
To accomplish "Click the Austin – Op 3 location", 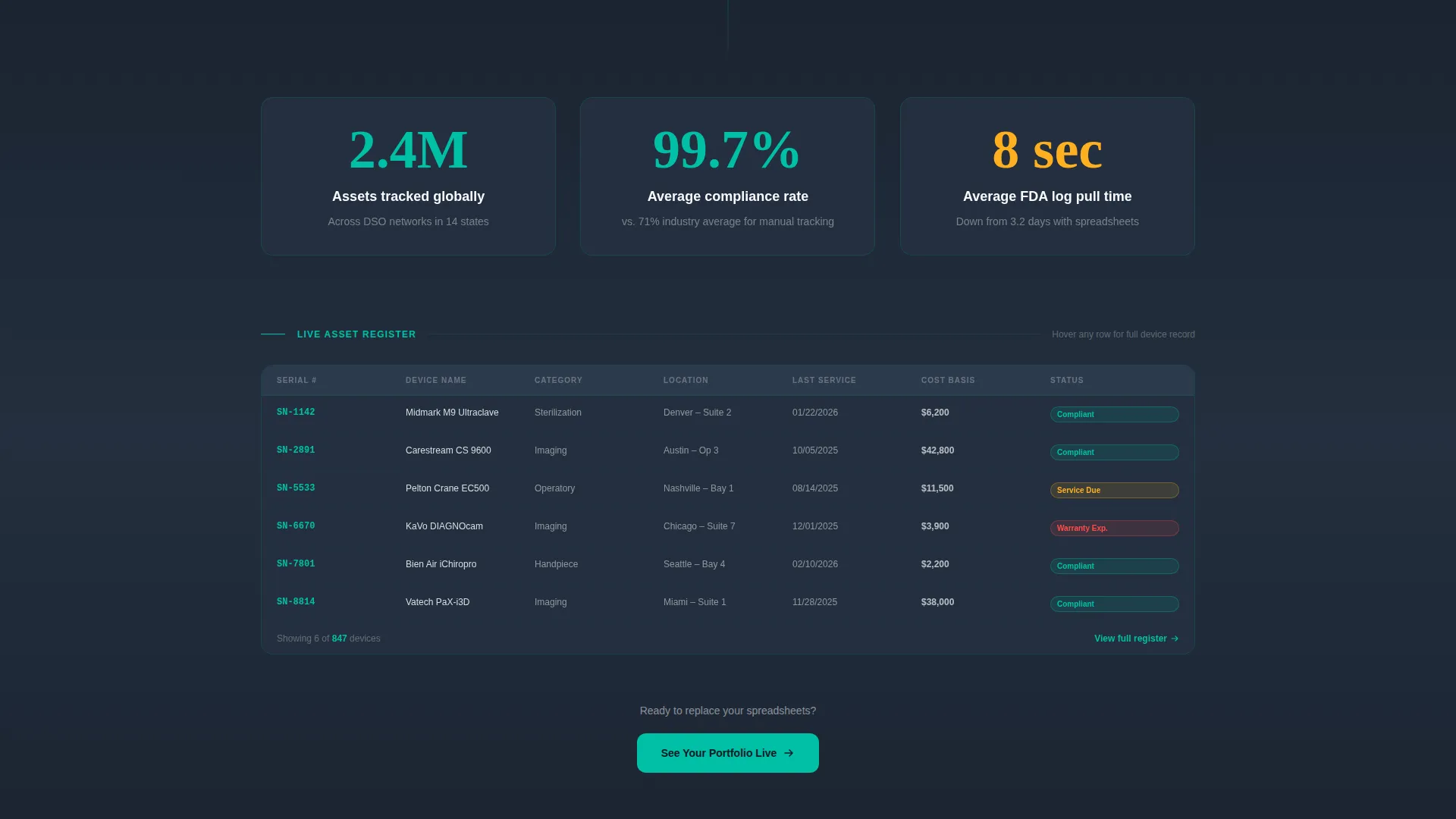I will click(691, 450).
